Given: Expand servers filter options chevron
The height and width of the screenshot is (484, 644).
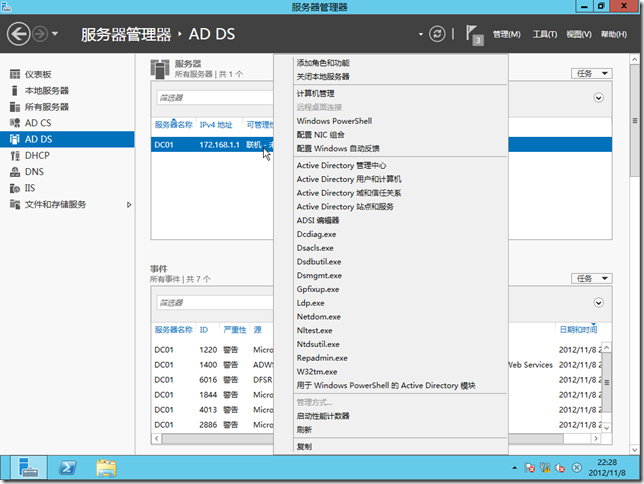Looking at the screenshot, I should (598, 98).
